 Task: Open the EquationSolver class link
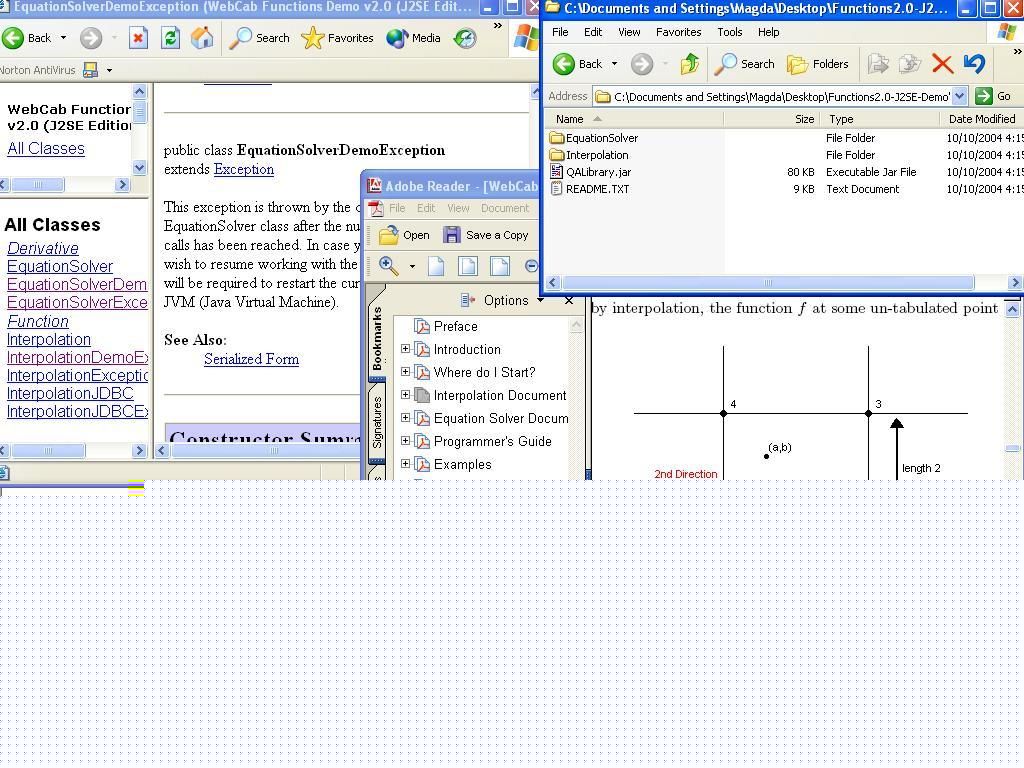pos(60,266)
